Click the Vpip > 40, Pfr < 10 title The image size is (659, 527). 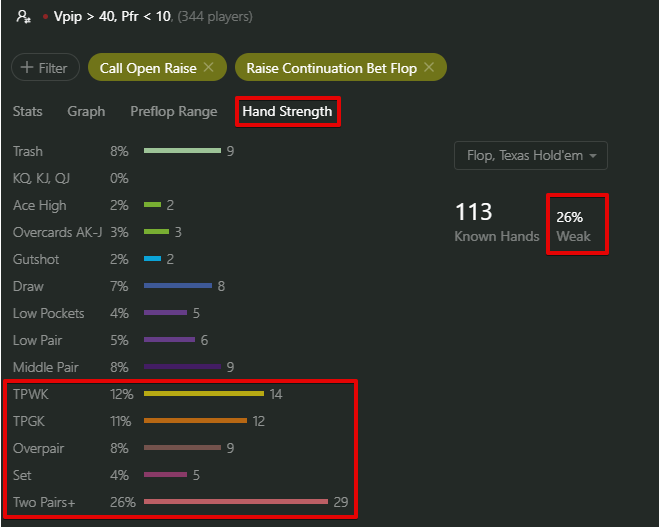tap(112, 17)
